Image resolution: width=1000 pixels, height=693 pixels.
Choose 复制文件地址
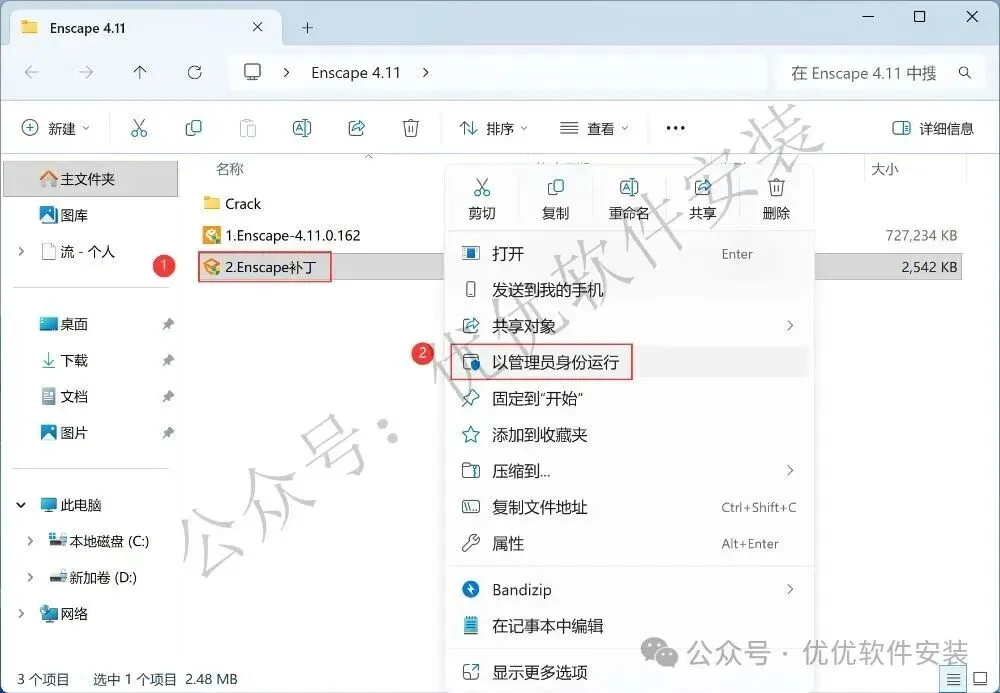pyautogui.click(x=630, y=507)
